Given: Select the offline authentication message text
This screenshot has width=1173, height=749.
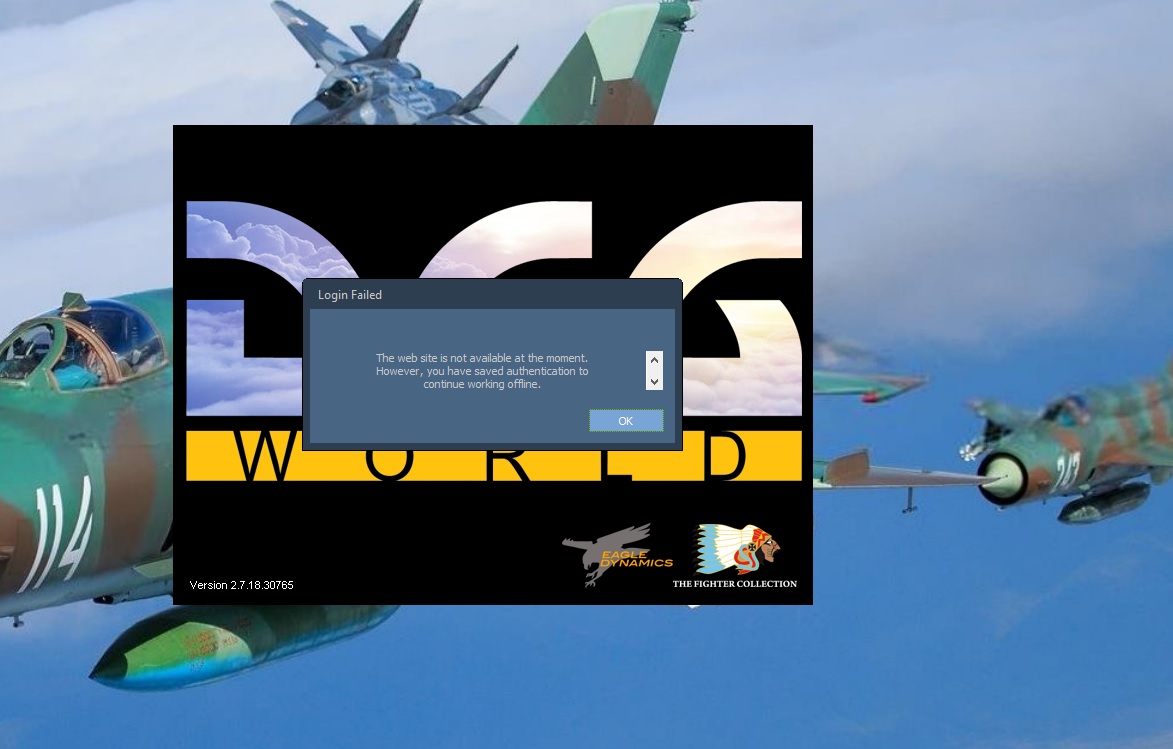Looking at the screenshot, I should point(482,371).
